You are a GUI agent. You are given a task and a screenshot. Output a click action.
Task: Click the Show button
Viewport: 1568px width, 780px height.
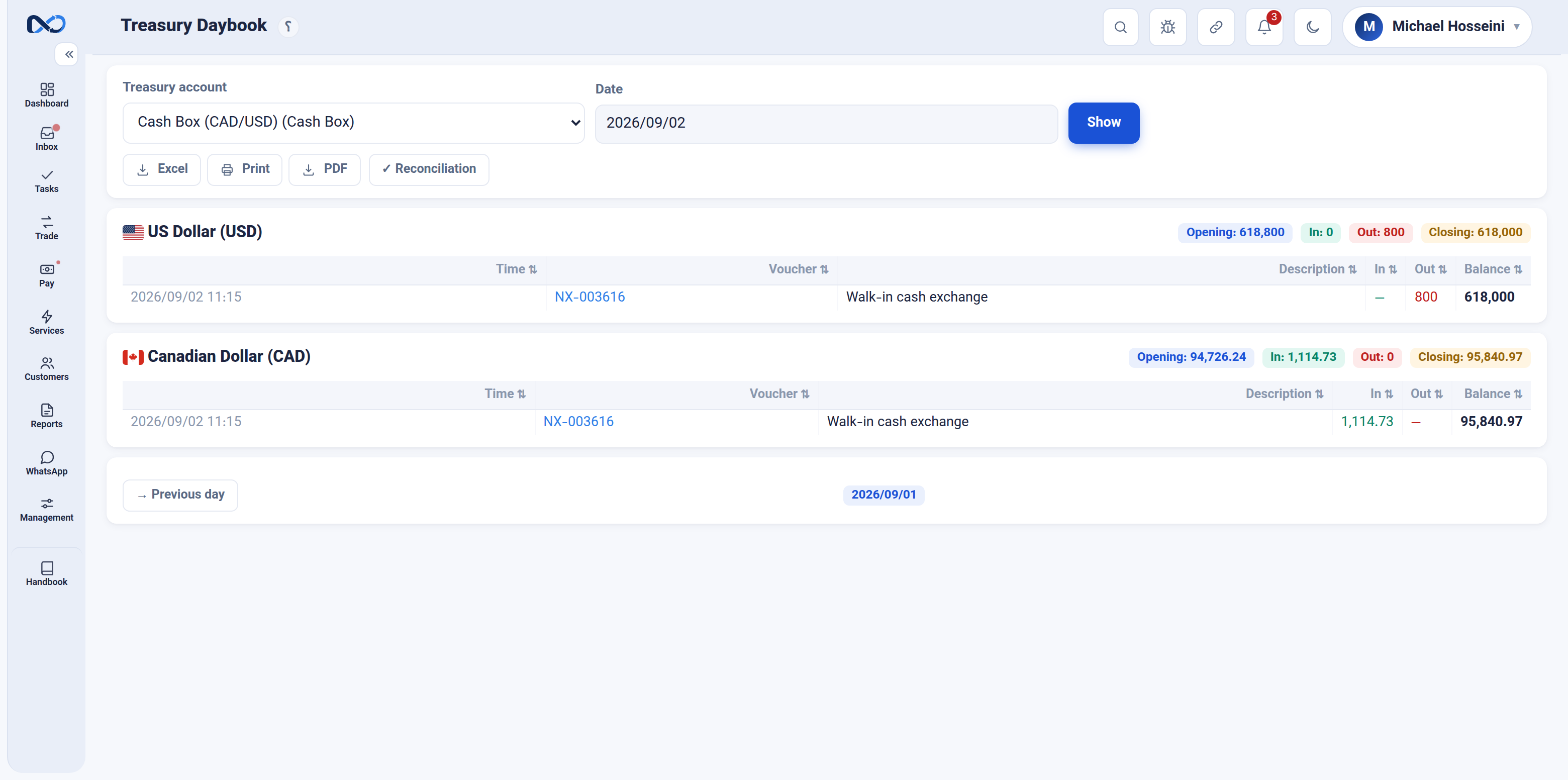tap(1103, 123)
